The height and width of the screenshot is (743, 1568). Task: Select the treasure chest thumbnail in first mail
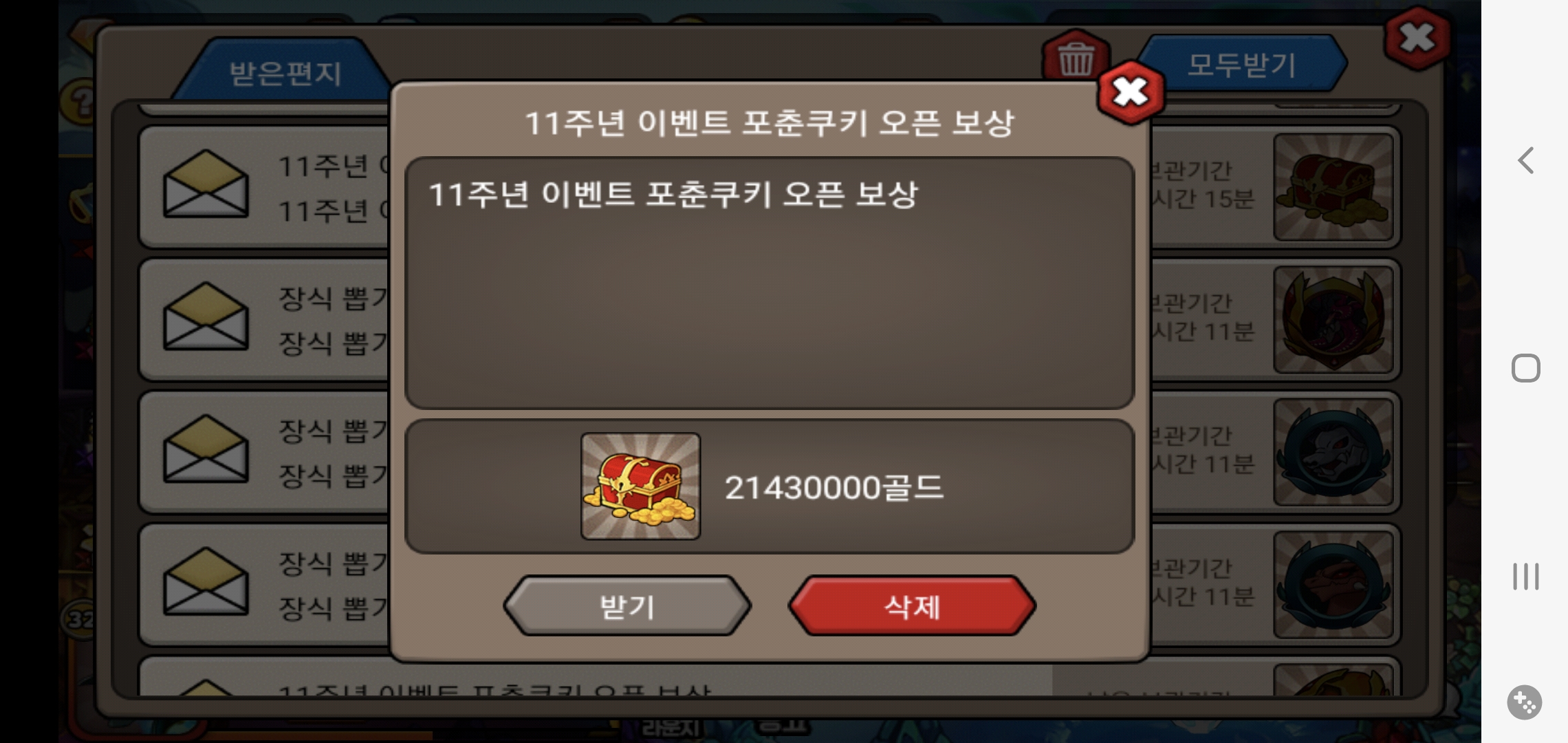pyautogui.click(x=1333, y=187)
